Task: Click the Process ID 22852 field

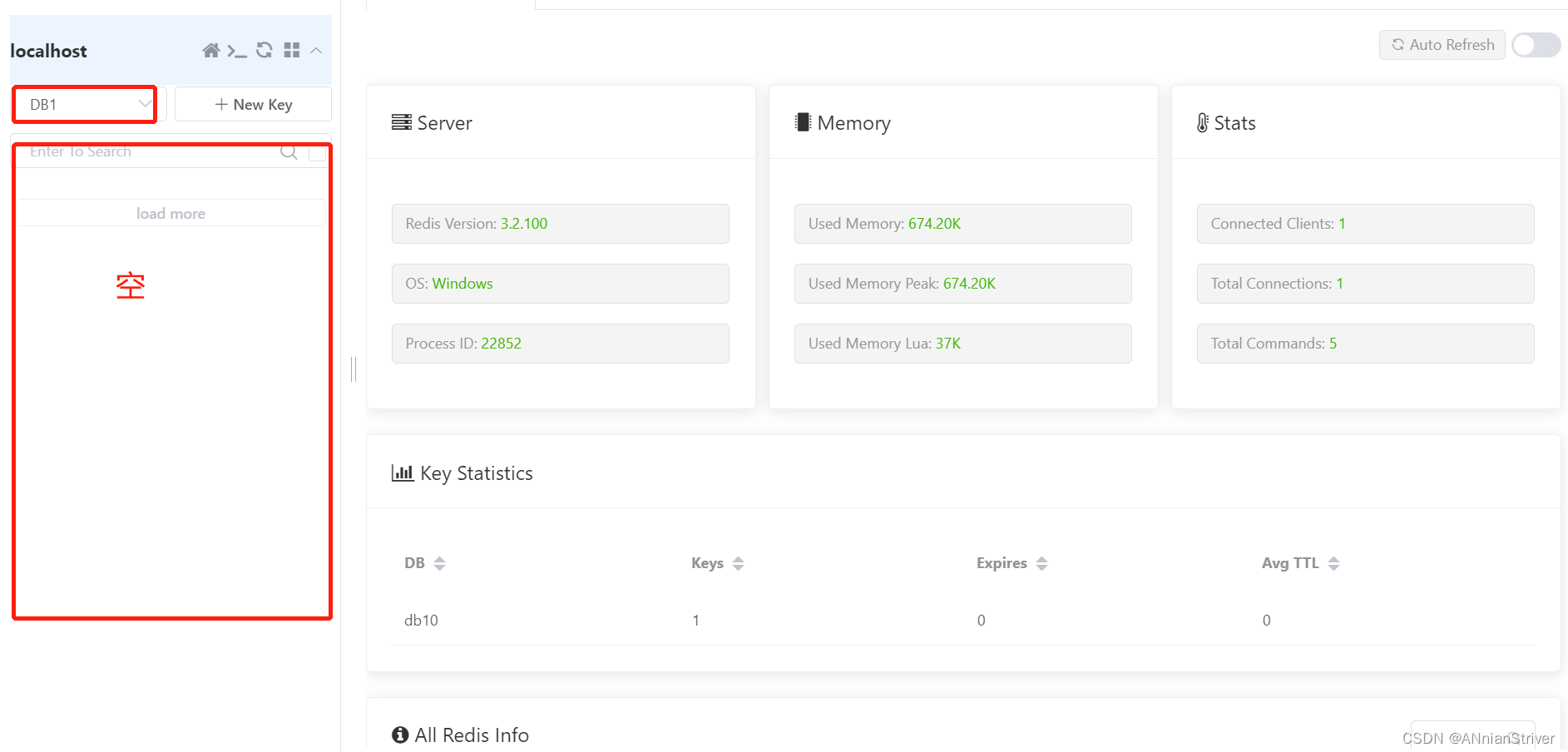Action: 561,344
